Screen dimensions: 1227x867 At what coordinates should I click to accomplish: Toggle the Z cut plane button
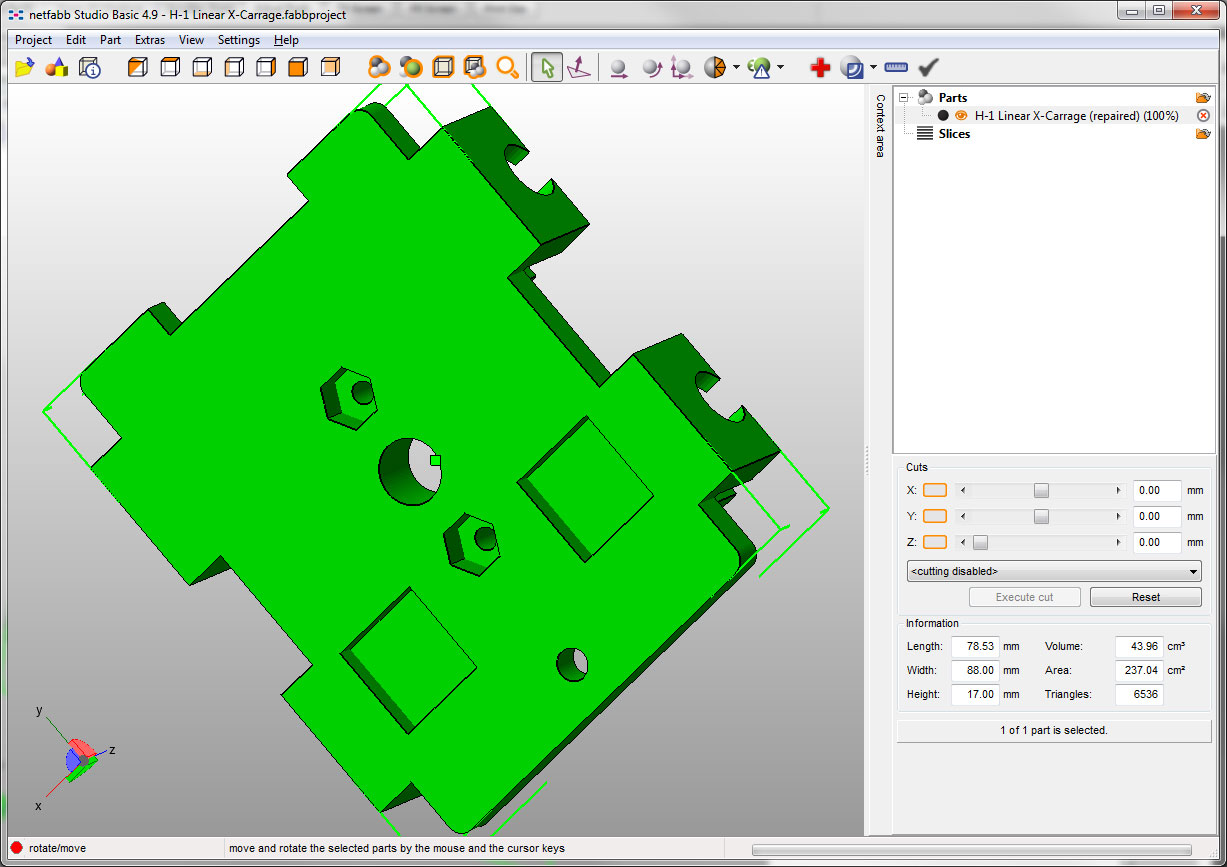click(x=934, y=542)
